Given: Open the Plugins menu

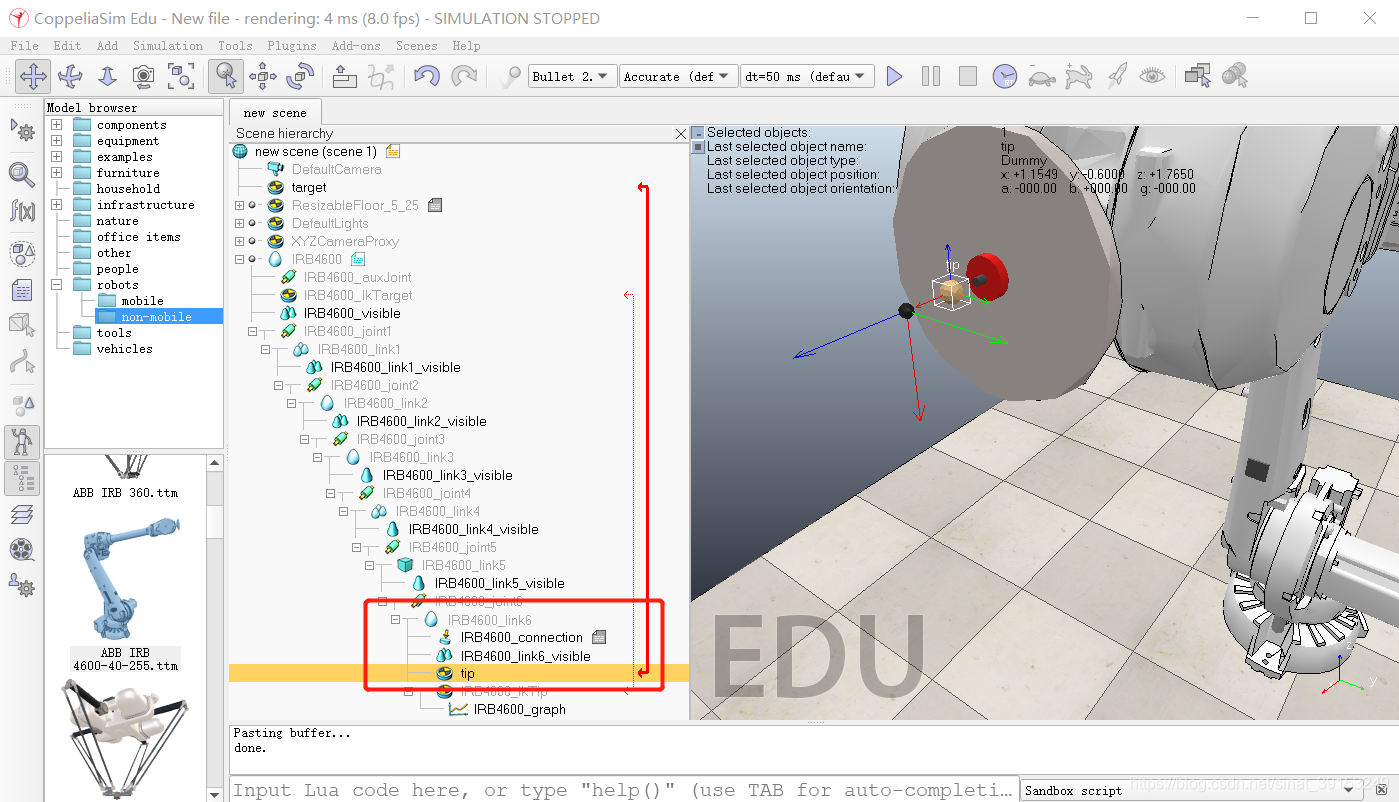Looking at the screenshot, I should coord(292,46).
